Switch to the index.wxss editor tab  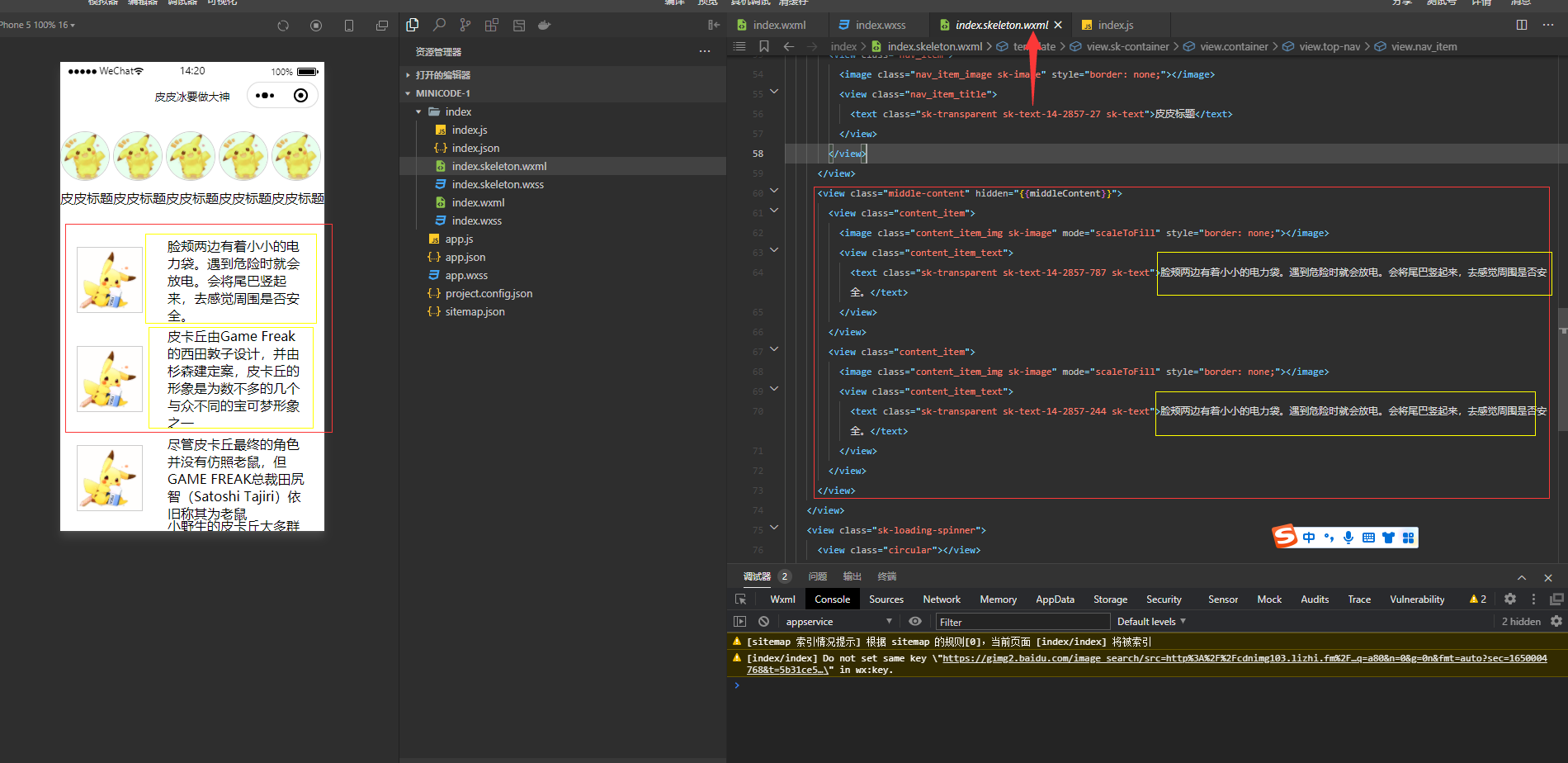click(880, 25)
